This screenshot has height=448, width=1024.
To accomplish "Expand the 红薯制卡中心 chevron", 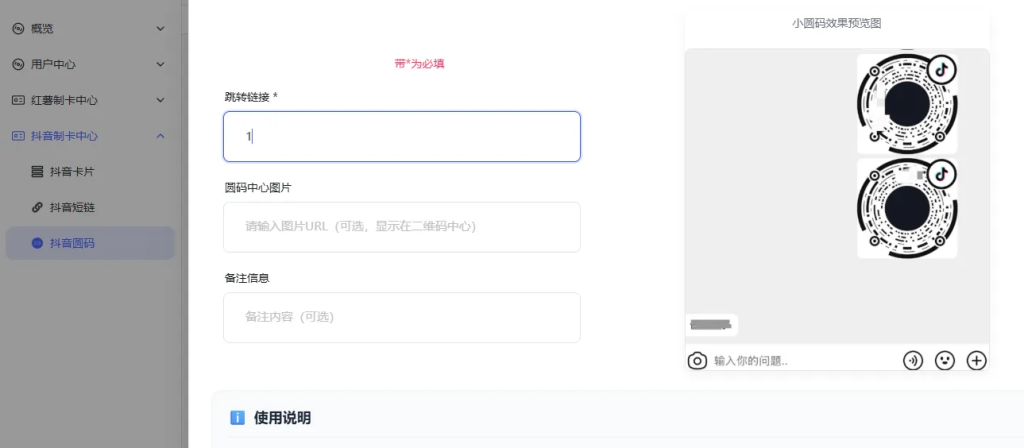I will click(x=161, y=100).
